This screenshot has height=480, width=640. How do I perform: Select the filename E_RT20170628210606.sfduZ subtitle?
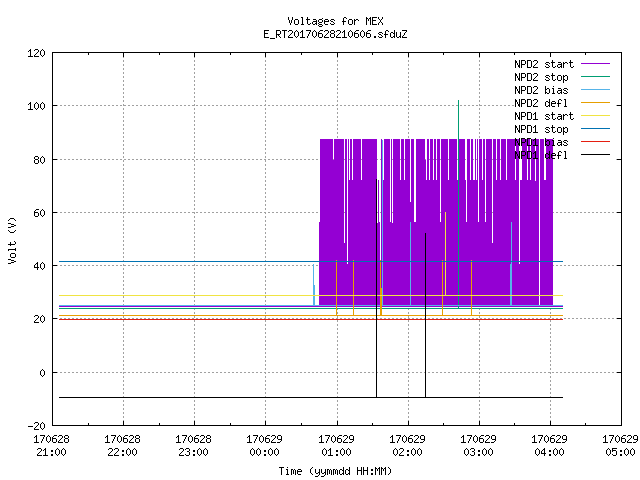[x=335, y=34]
